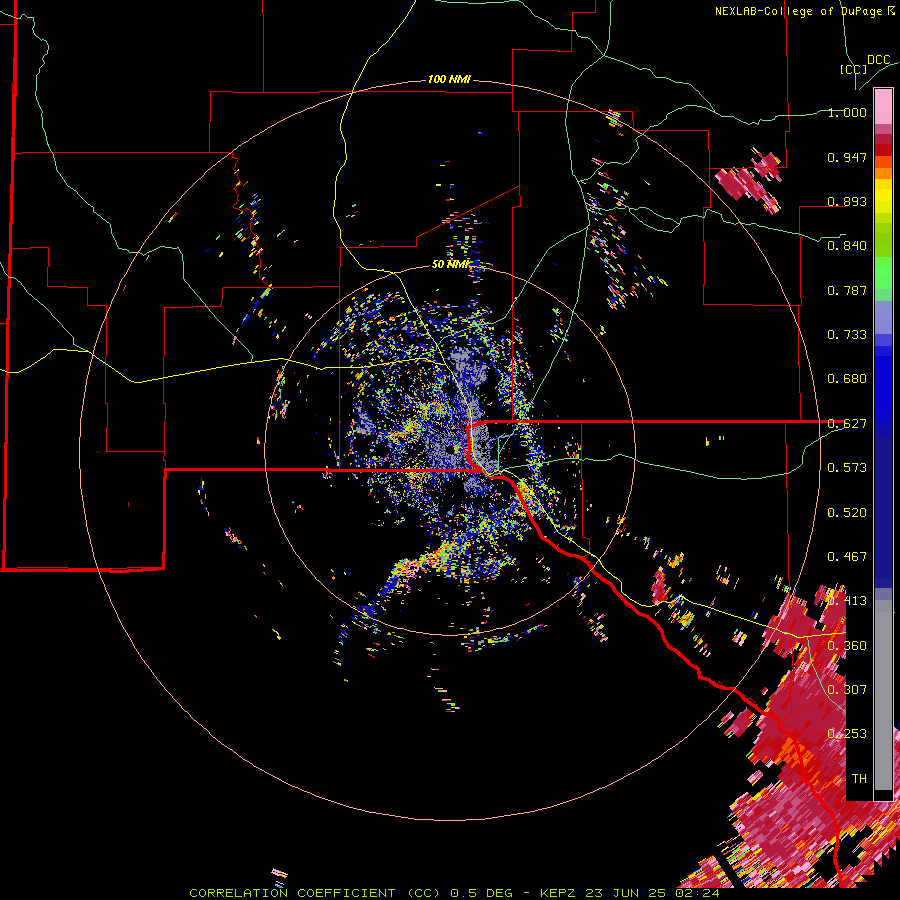The image size is (900, 900).
Task: Click the 0.787 scale value
Action: point(847,290)
